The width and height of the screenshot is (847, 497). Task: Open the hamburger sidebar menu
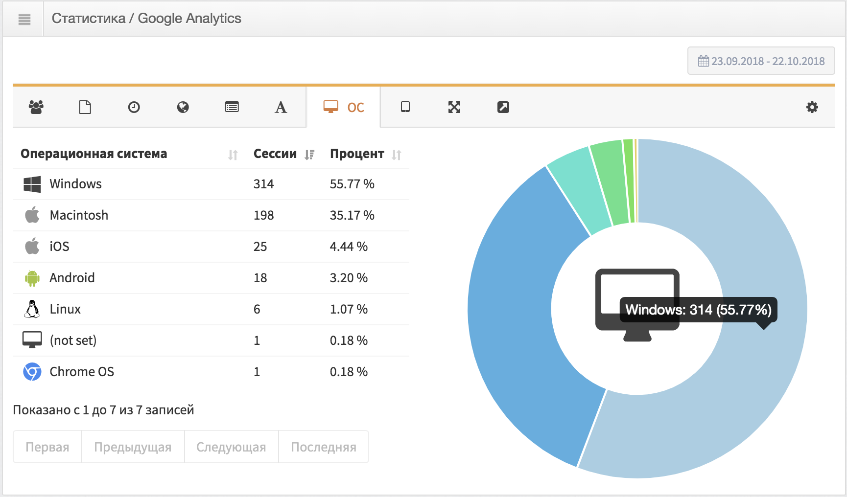(x=24, y=19)
